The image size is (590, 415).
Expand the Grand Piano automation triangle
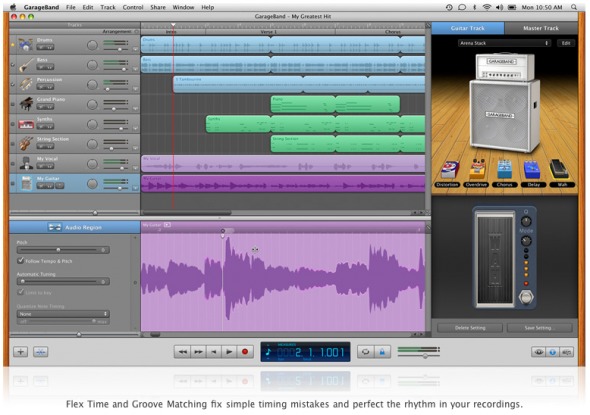pos(135,108)
